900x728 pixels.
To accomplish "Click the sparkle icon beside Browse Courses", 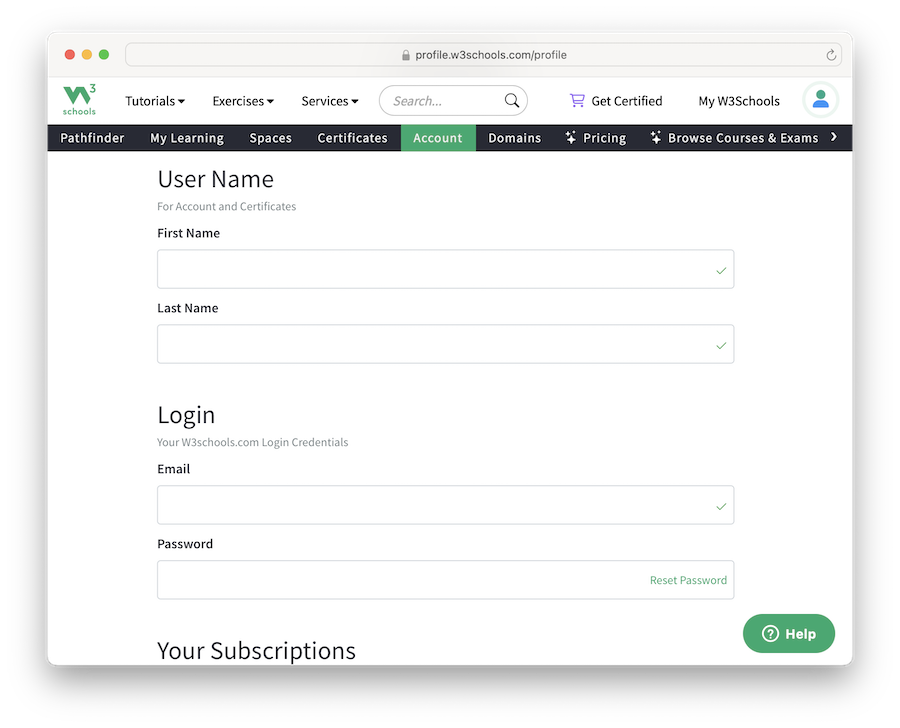I will coord(655,137).
